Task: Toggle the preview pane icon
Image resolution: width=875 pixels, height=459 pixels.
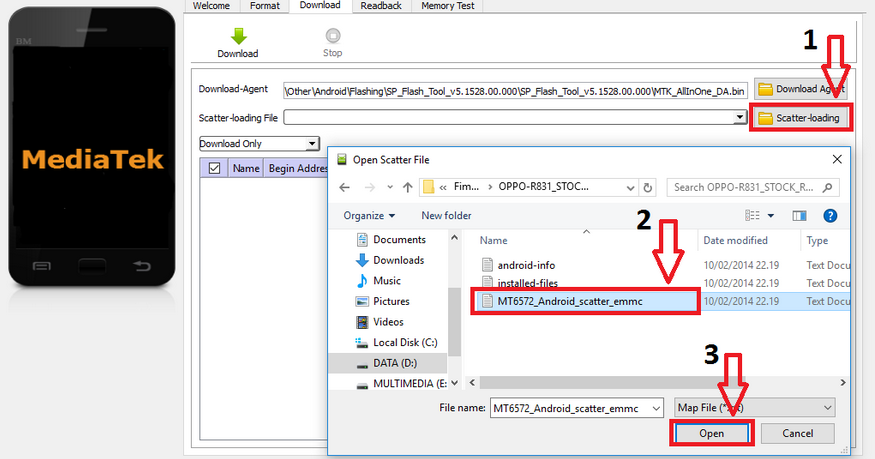Action: click(799, 216)
